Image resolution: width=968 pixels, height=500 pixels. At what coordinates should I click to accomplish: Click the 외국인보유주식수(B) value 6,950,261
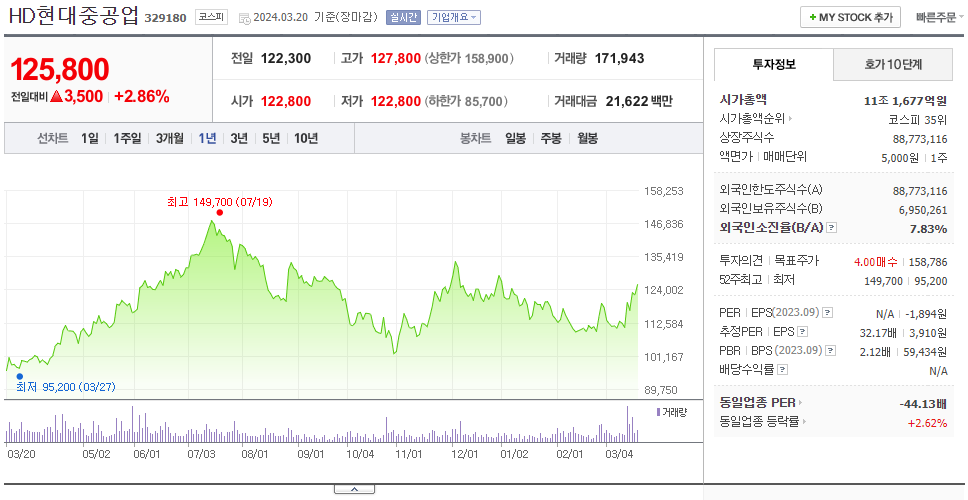click(x=923, y=210)
